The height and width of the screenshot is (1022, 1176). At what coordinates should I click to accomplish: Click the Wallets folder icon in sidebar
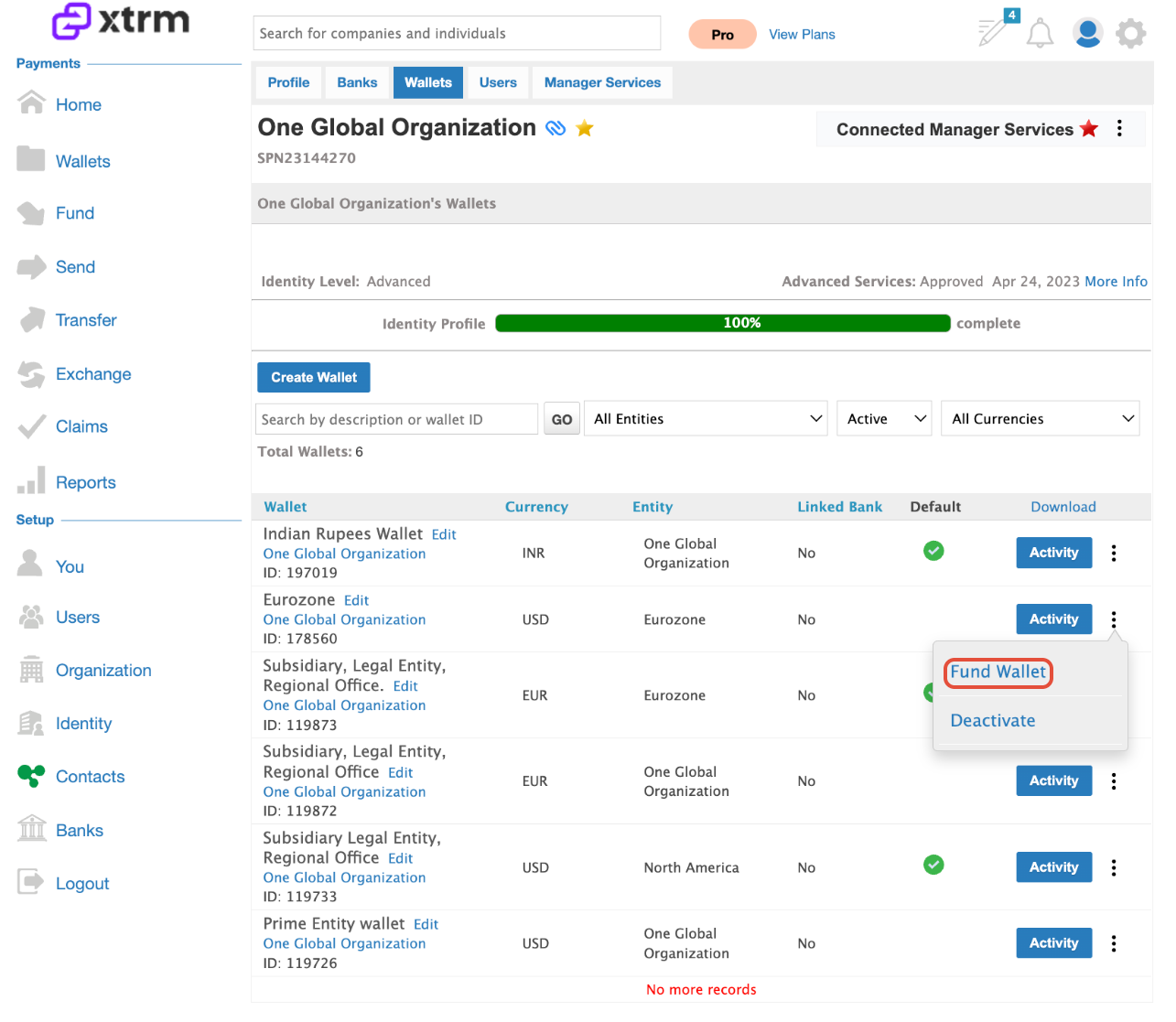(31, 159)
